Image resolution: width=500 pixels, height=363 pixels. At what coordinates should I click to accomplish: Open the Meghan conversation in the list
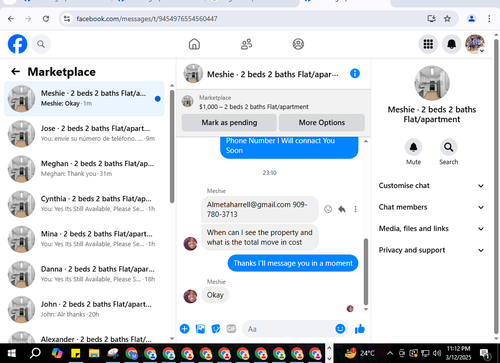point(84,169)
